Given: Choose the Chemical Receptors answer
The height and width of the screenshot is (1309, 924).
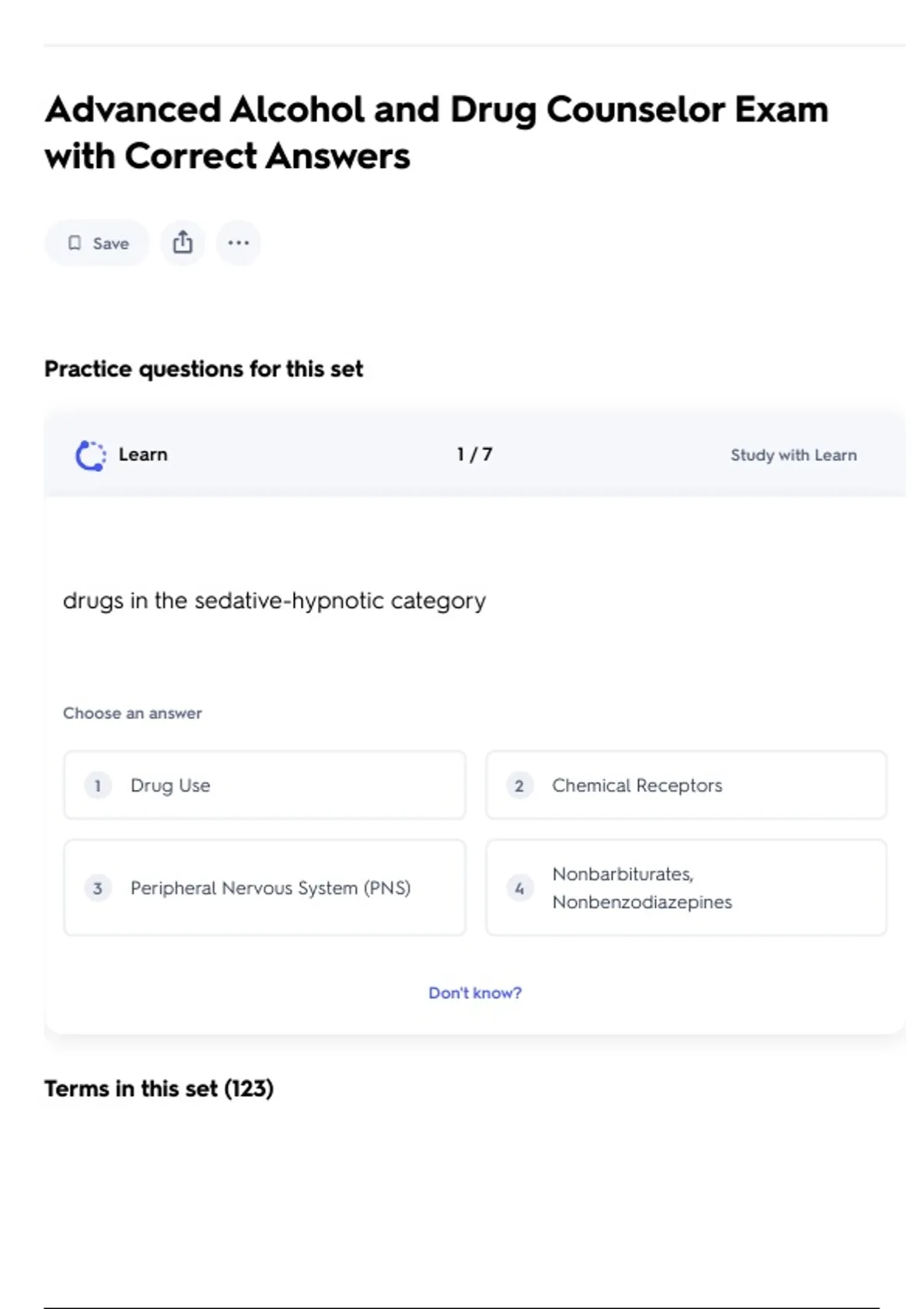Looking at the screenshot, I should 637,785.
